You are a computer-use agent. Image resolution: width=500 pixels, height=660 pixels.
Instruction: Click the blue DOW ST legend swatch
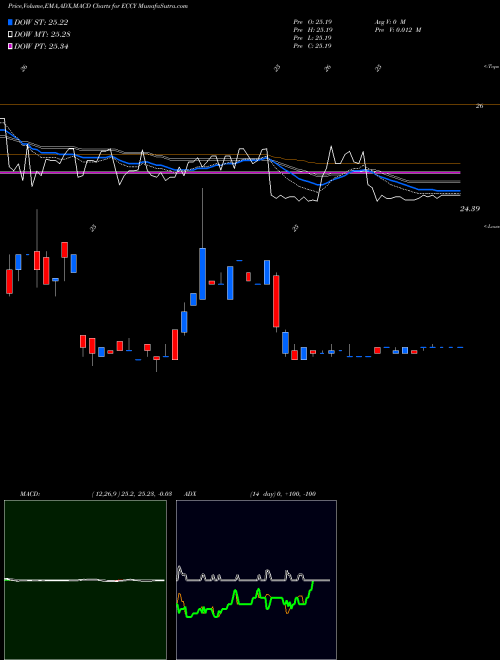pyautogui.click(x=11, y=22)
